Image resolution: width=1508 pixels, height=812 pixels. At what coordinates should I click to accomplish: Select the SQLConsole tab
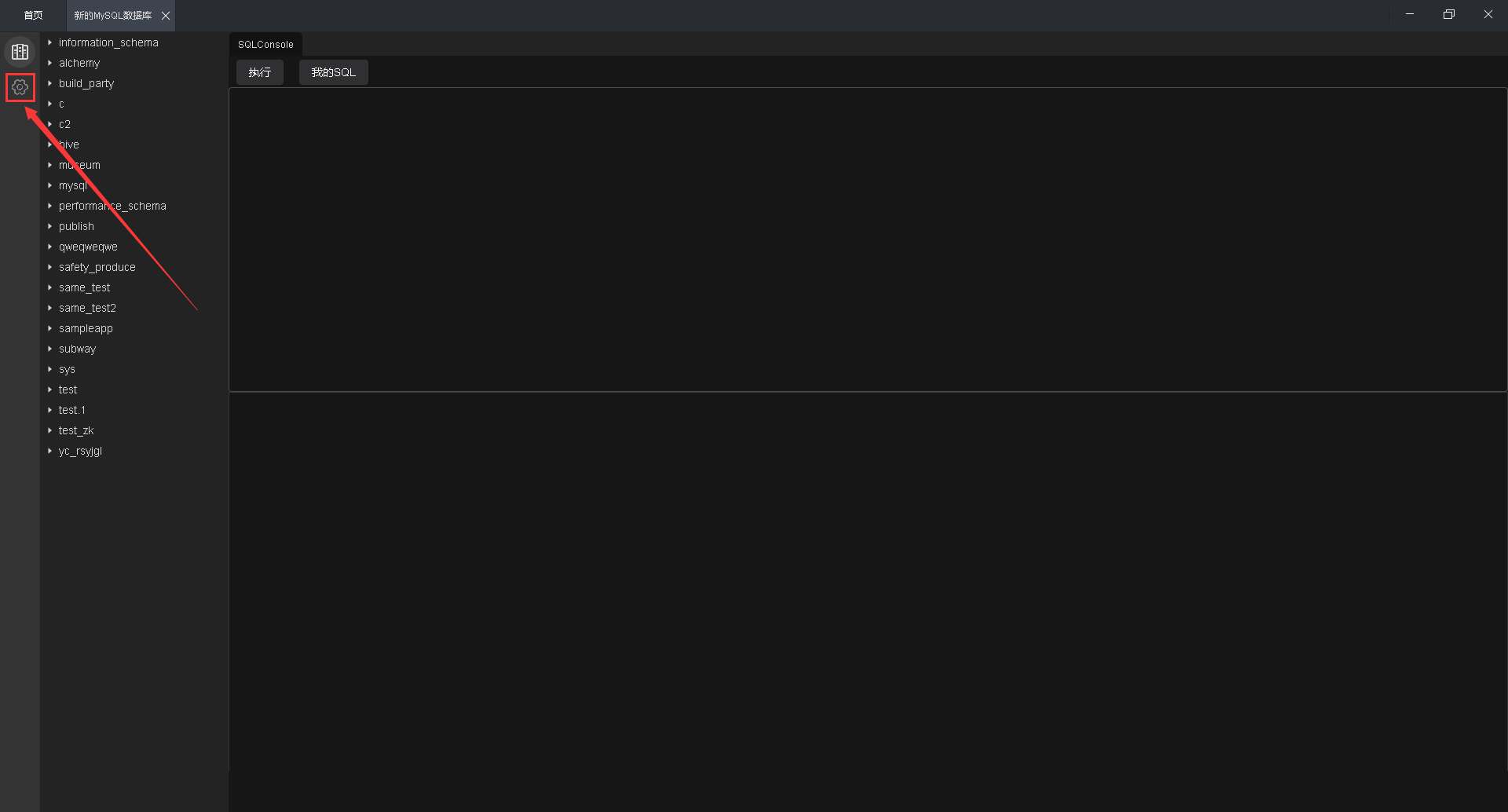point(265,45)
